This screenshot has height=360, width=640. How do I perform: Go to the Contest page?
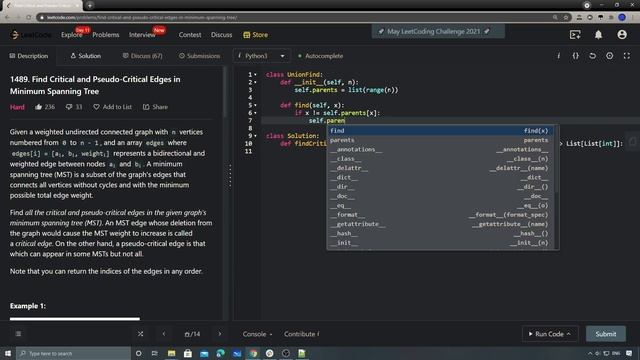[x=190, y=35]
